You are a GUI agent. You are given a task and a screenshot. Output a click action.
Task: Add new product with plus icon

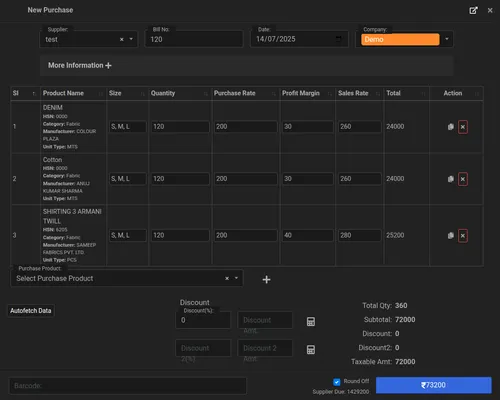266,280
